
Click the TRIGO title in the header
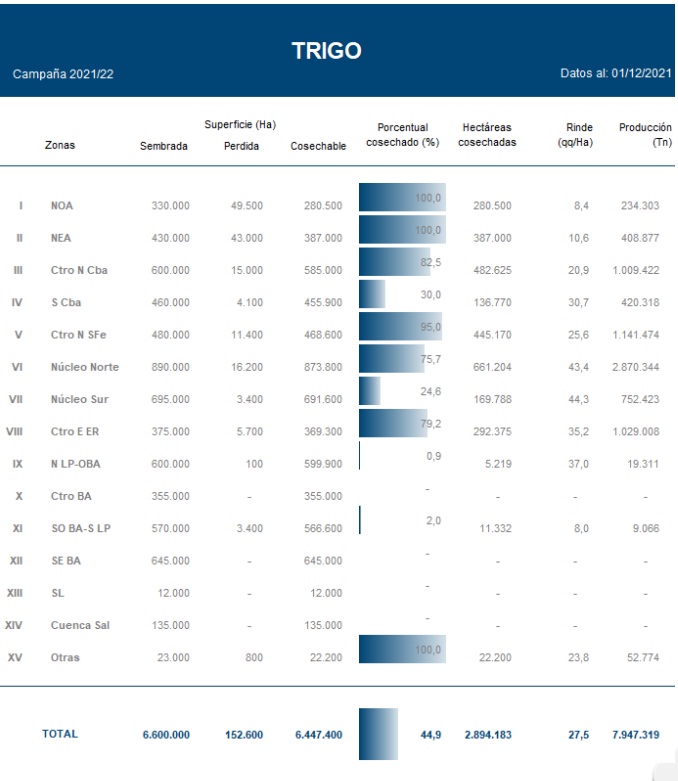tap(326, 51)
